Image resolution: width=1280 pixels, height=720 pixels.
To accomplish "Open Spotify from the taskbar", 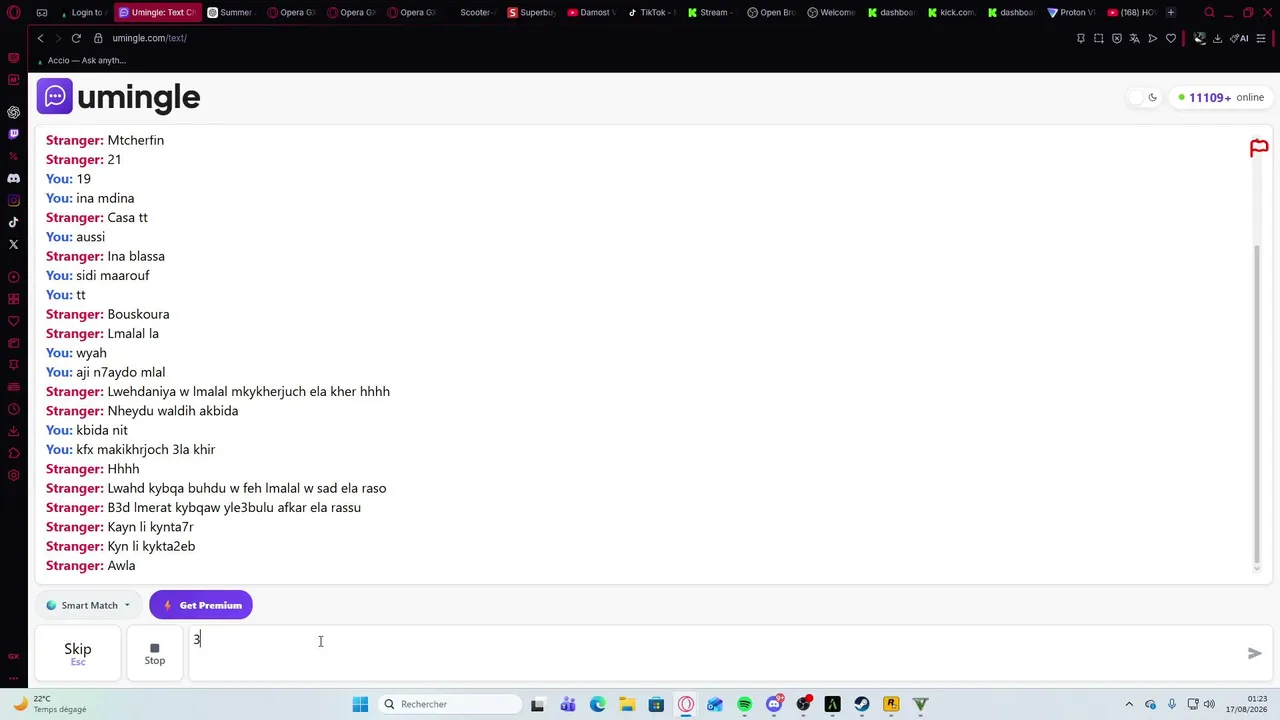I will [744, 704].
